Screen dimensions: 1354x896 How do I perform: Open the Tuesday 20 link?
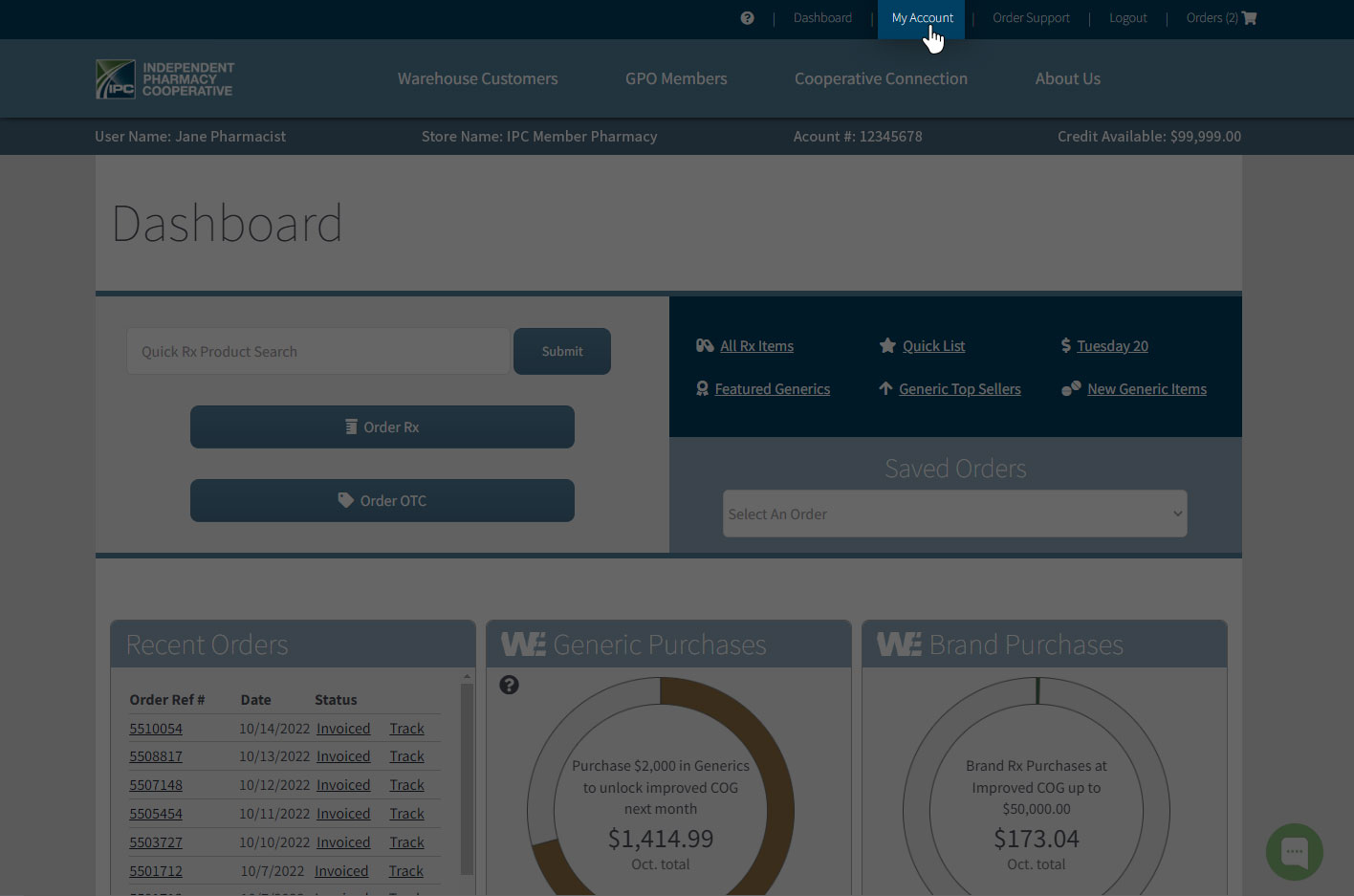pyautogui.click(x=1112, y=346)
